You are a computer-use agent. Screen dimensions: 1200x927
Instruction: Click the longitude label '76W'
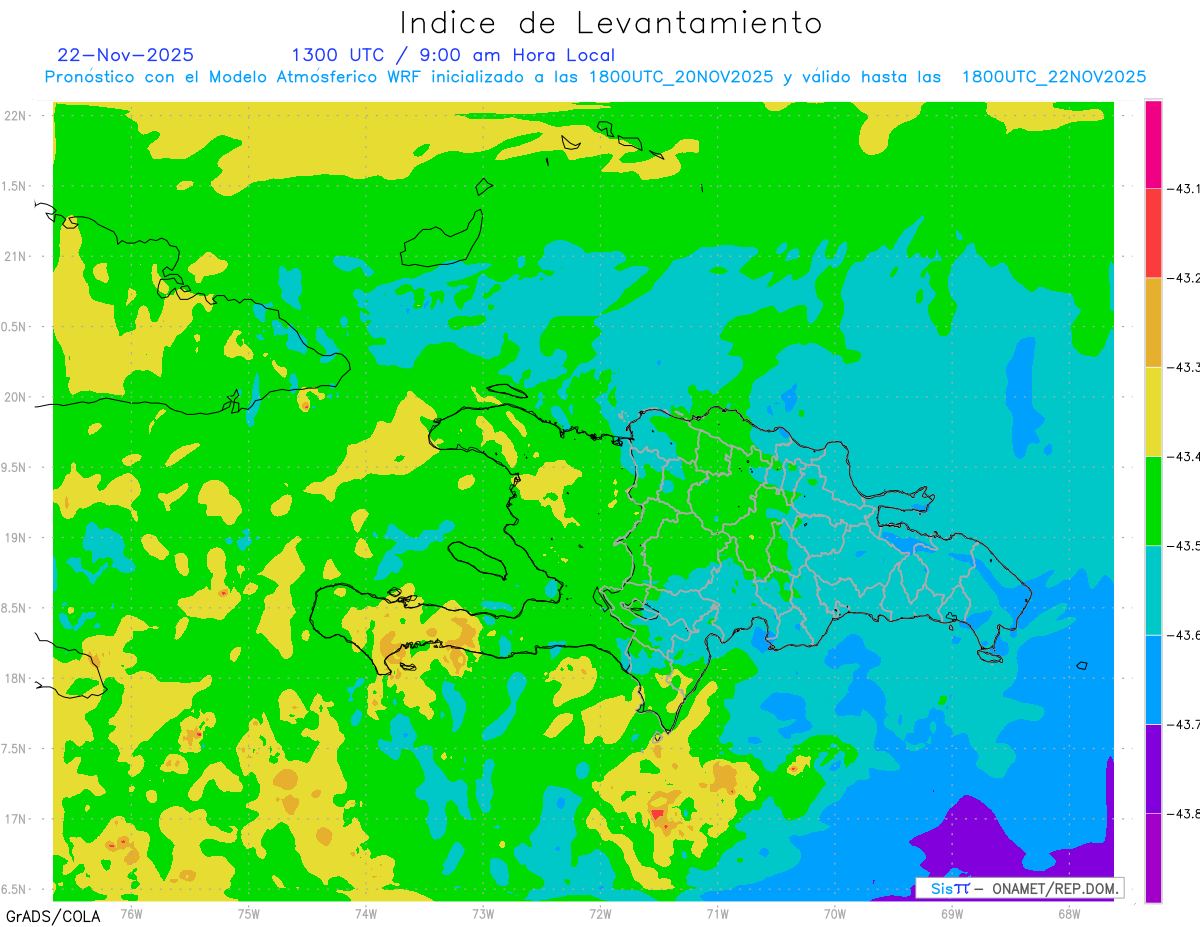(x=131, y=913)
